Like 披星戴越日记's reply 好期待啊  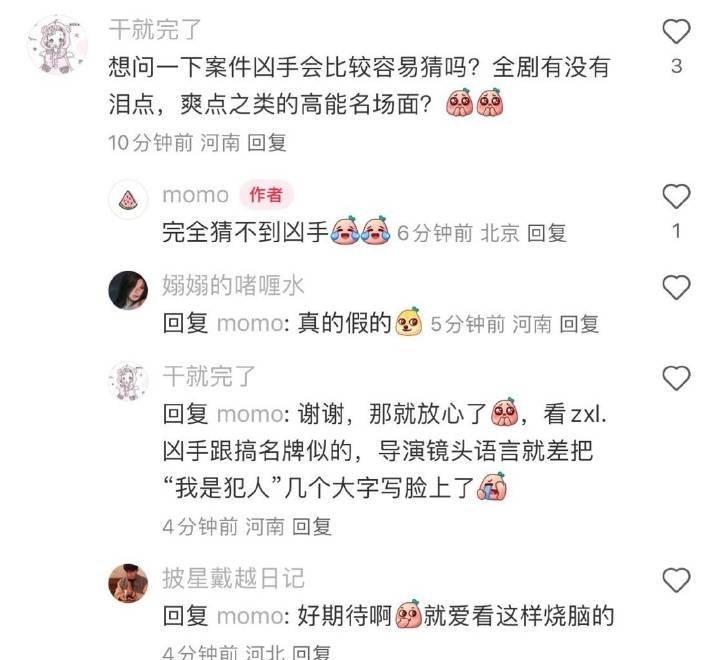[x=676, y=580]
